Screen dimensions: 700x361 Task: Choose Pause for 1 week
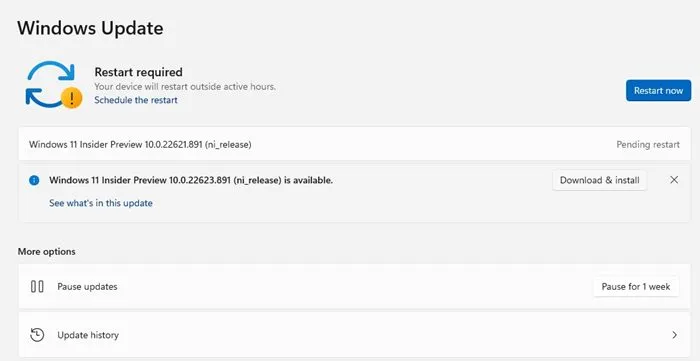[x=636, y=286]
